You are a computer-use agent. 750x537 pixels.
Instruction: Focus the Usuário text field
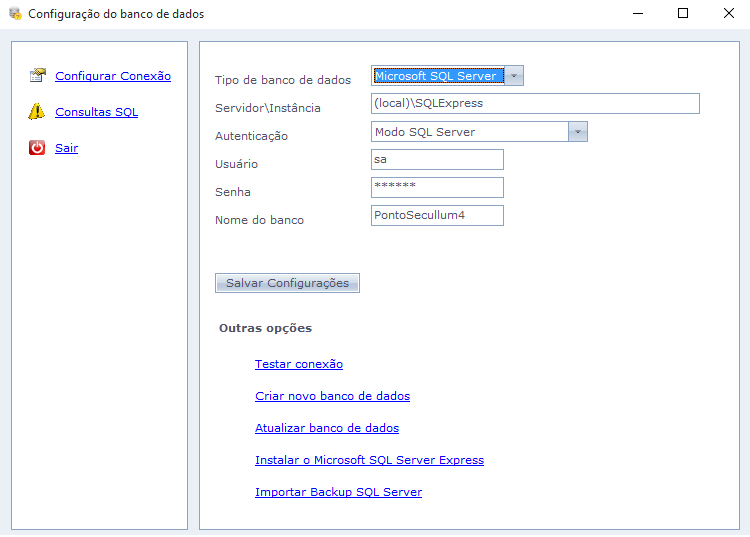tap(436, 160)
